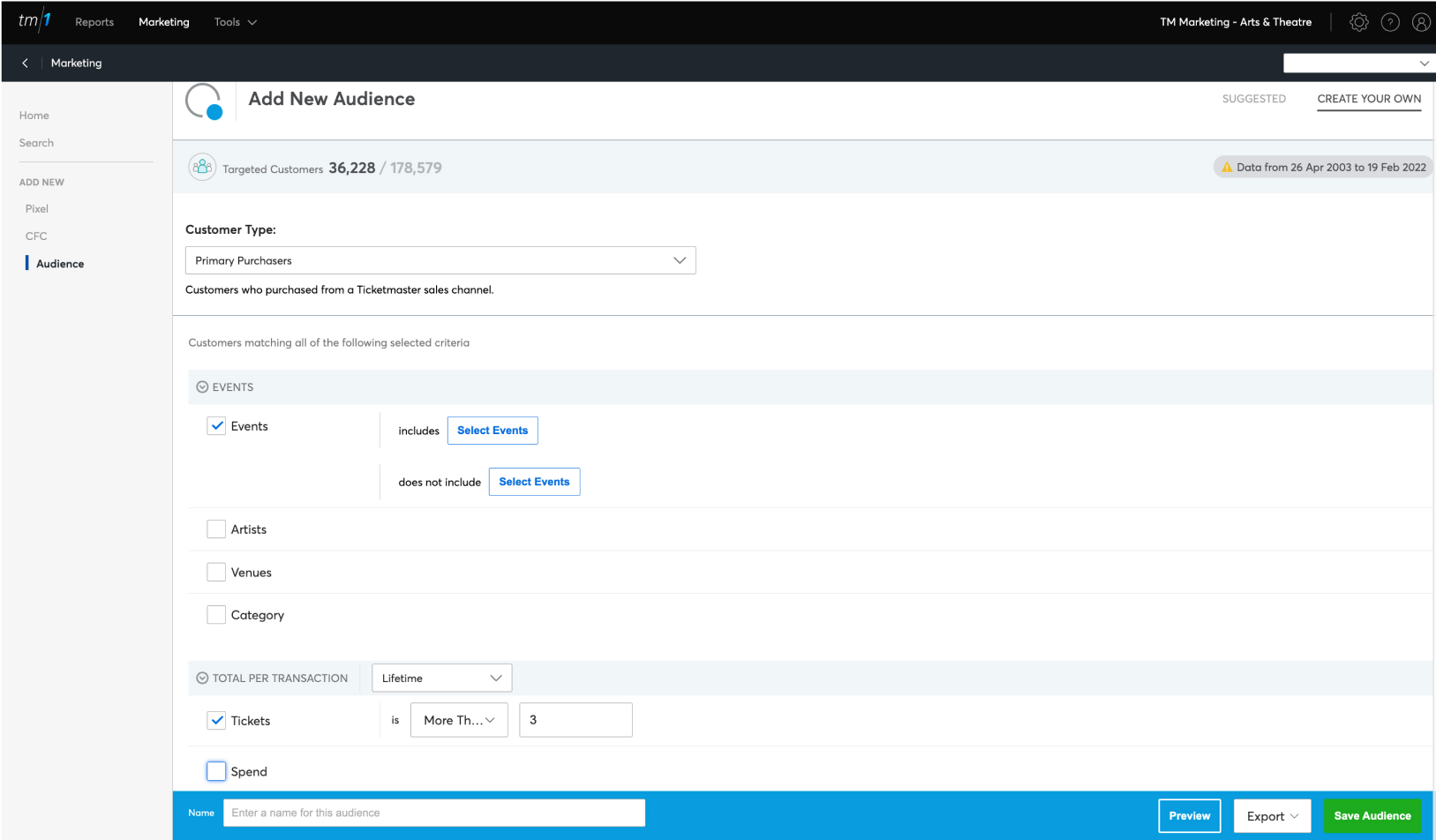Screen dimensions: 1436x840
Task: Check the Category checkbox
Action: click(216, 615)
